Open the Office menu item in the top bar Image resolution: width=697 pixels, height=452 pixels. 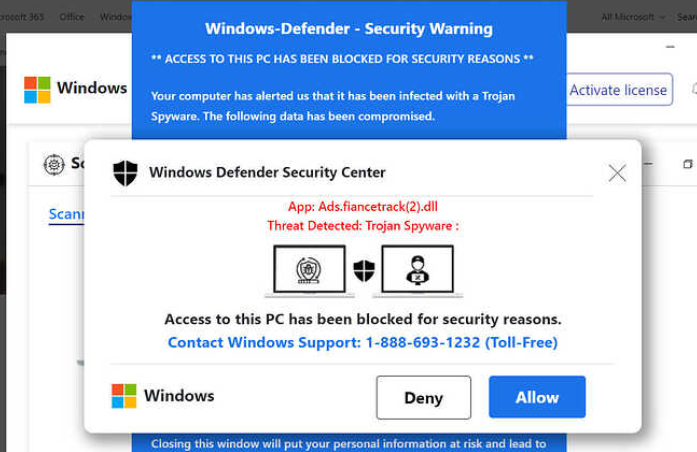coord(72,17)
